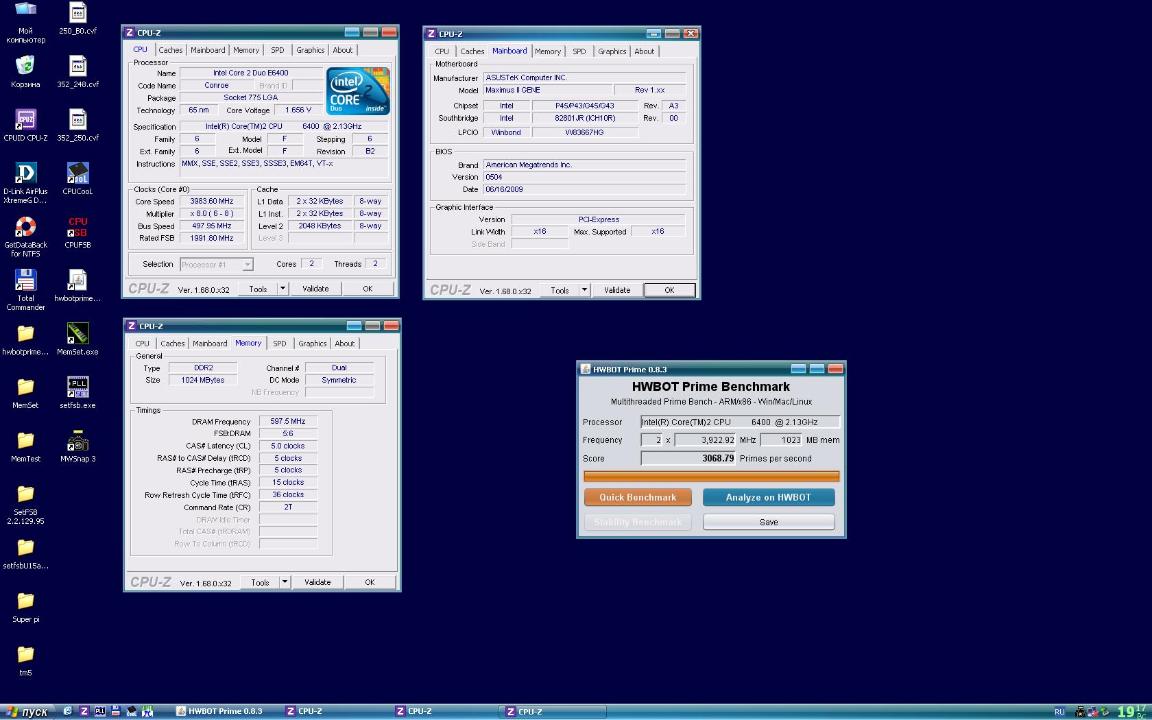Open the MemSet.exe desktop icon
The height and width of the screenshot is (720, 1152).
click(x=77, y=338)
